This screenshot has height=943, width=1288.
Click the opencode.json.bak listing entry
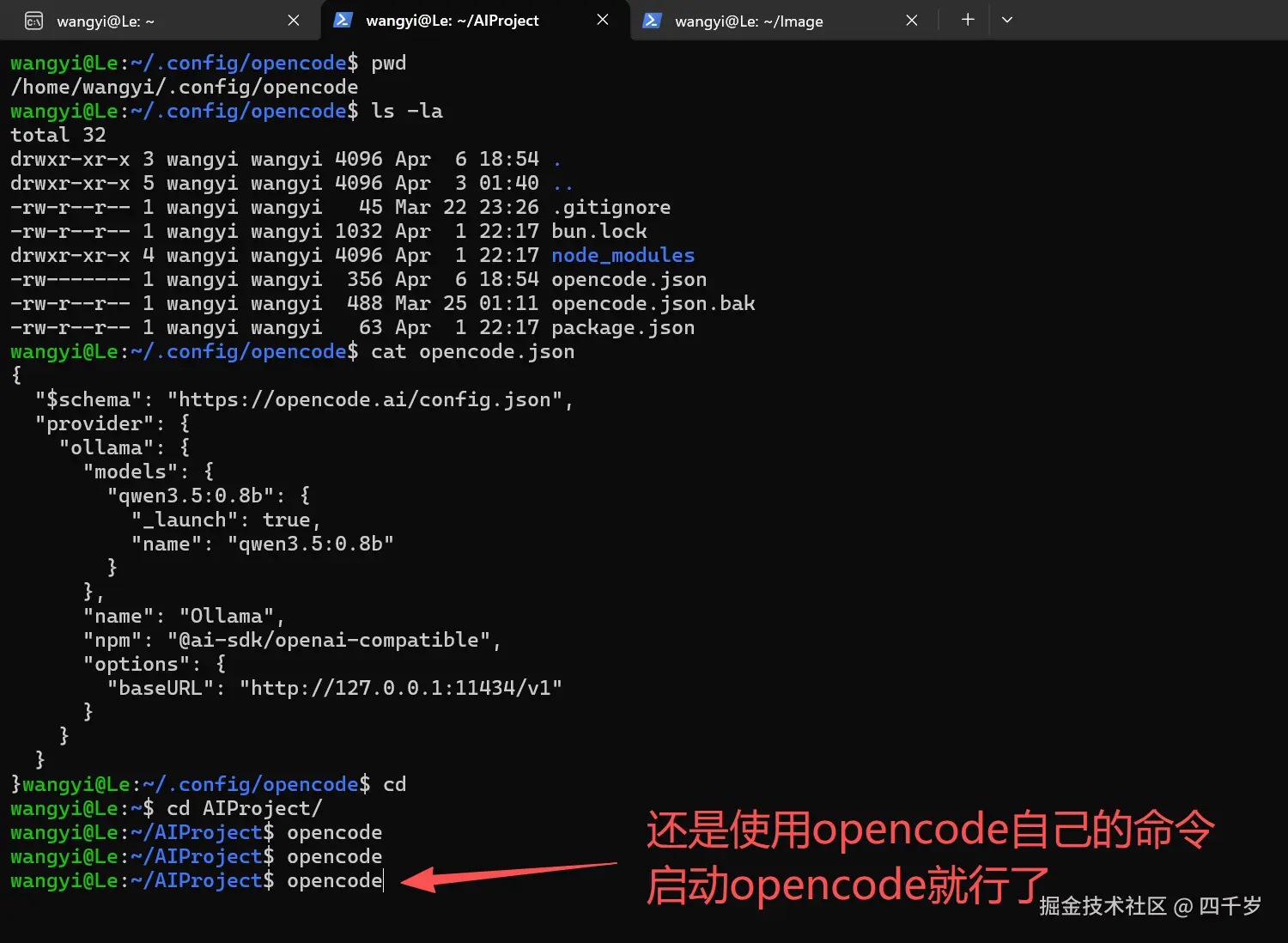[653, 302]
